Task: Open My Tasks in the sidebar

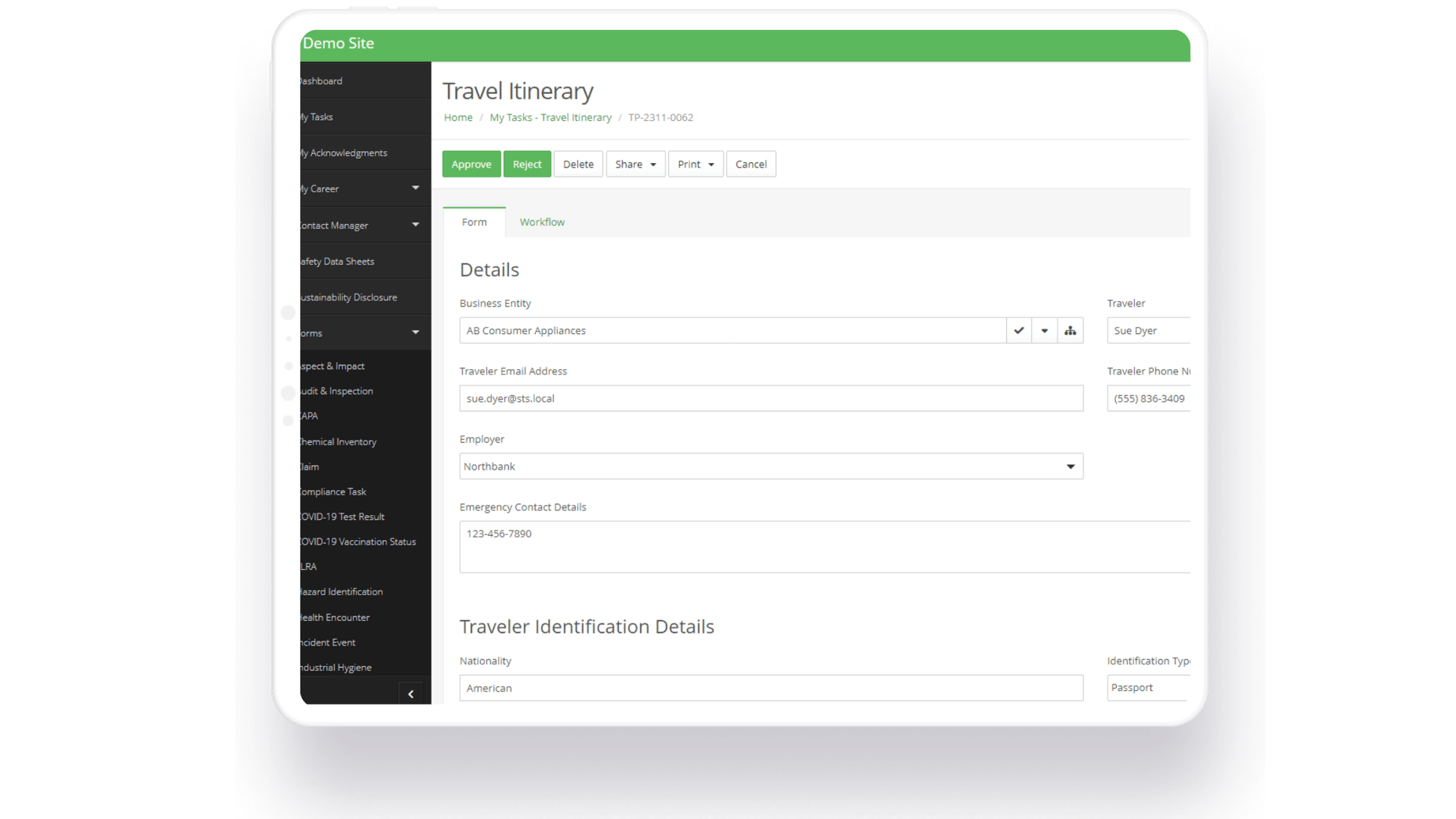Action: [365, 116]
